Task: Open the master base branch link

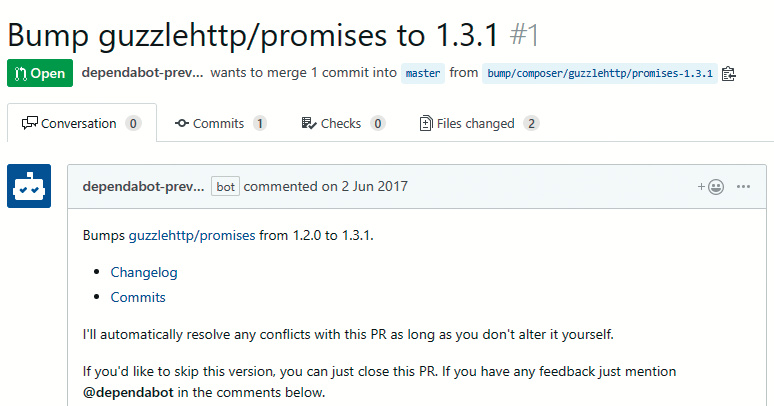Action: (x=423, y=73)
